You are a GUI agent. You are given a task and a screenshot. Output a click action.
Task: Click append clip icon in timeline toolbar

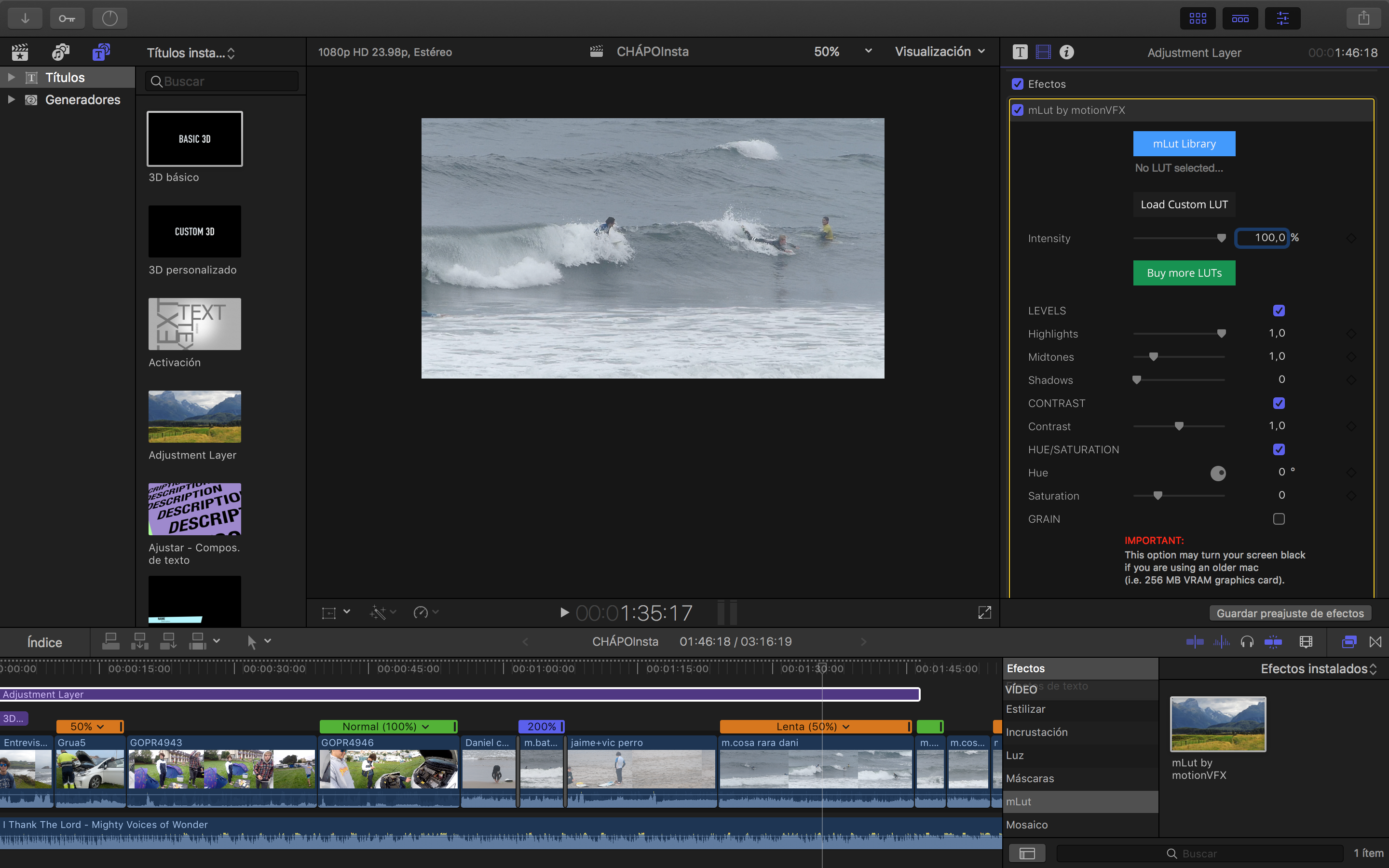click(x=168, y=641)
